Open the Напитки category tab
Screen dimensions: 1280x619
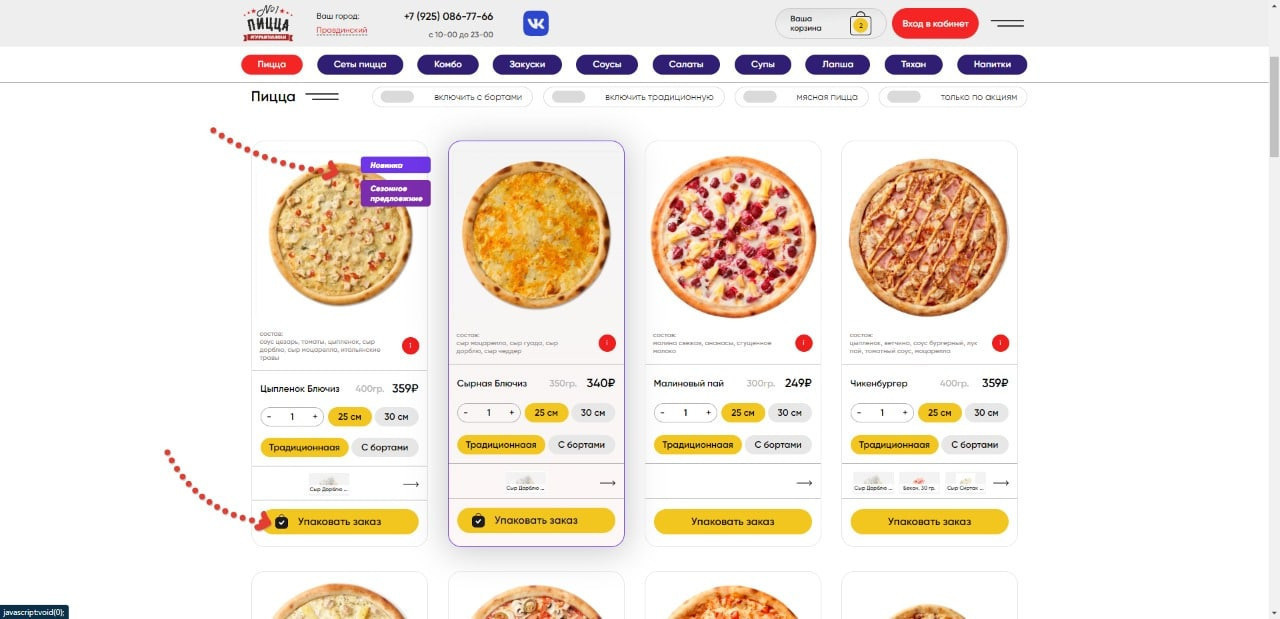point(992,64)
